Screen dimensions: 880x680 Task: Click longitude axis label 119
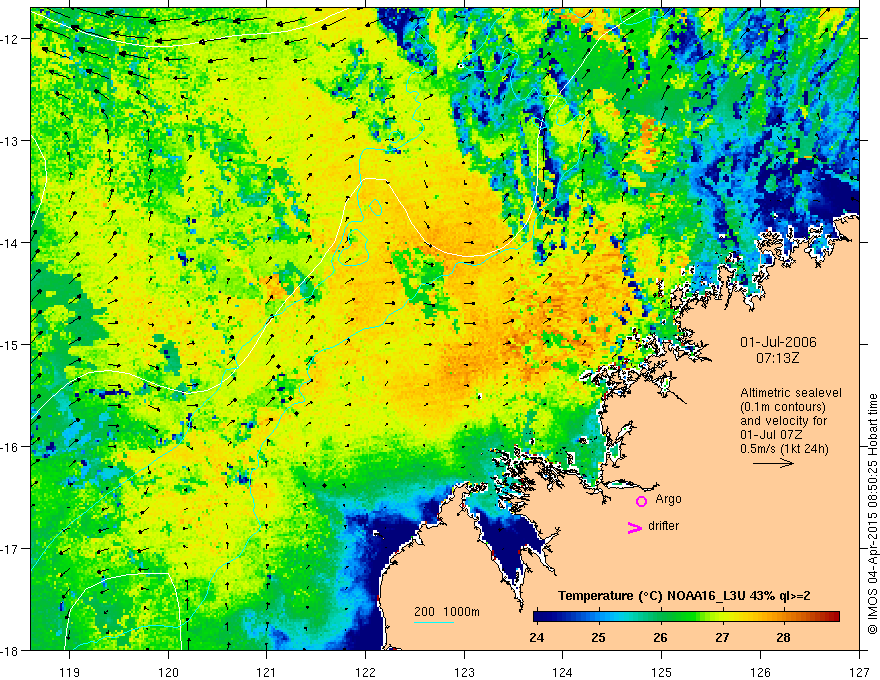70,671
